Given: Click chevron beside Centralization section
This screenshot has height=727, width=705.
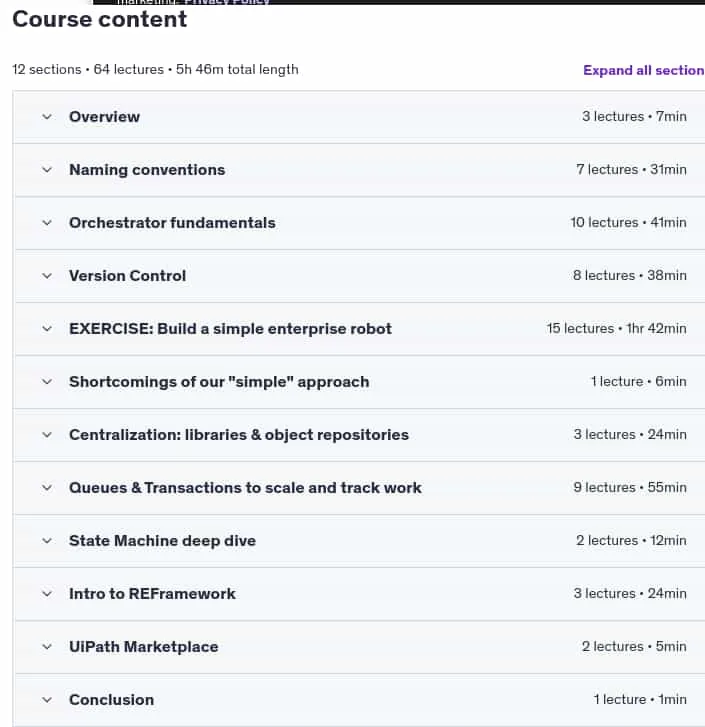Looking at the screenshot, I should click(x=47, y=435).
